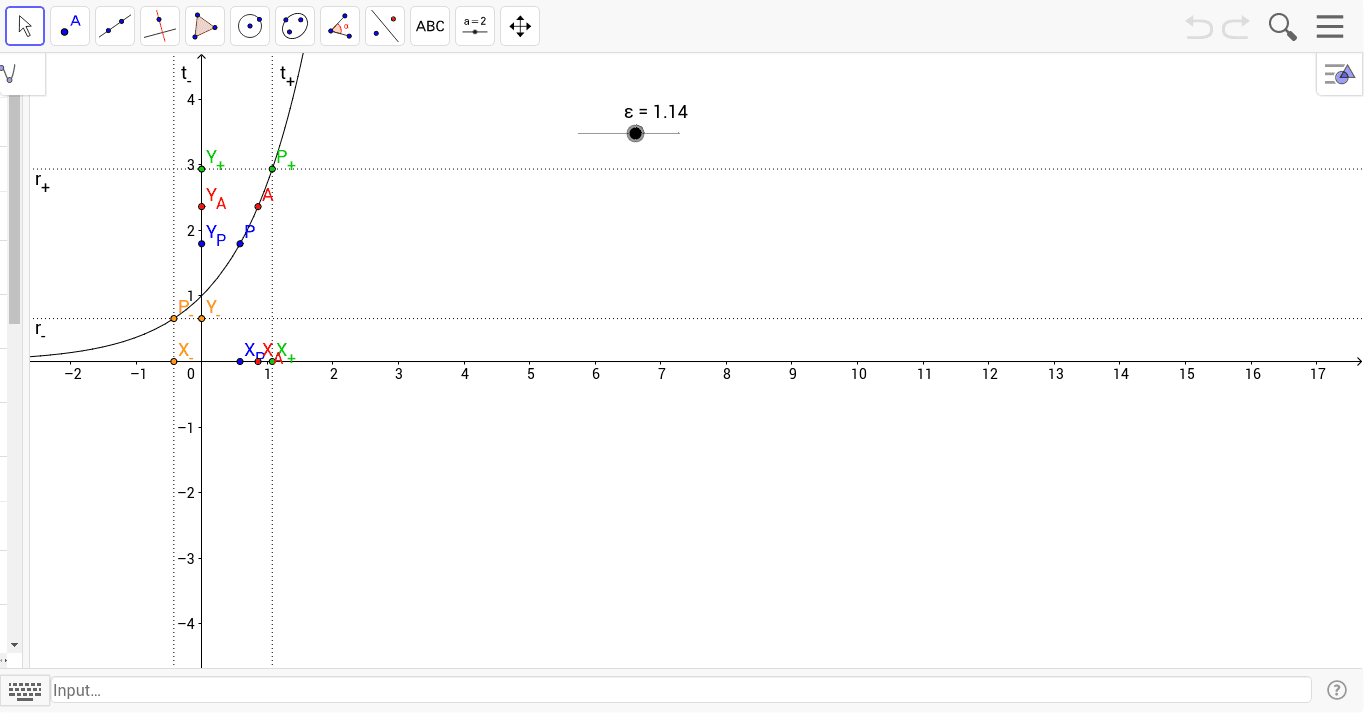Click green point Y+ on y-axis
This screenshot has height=713, width=1364.
(202, 169)
